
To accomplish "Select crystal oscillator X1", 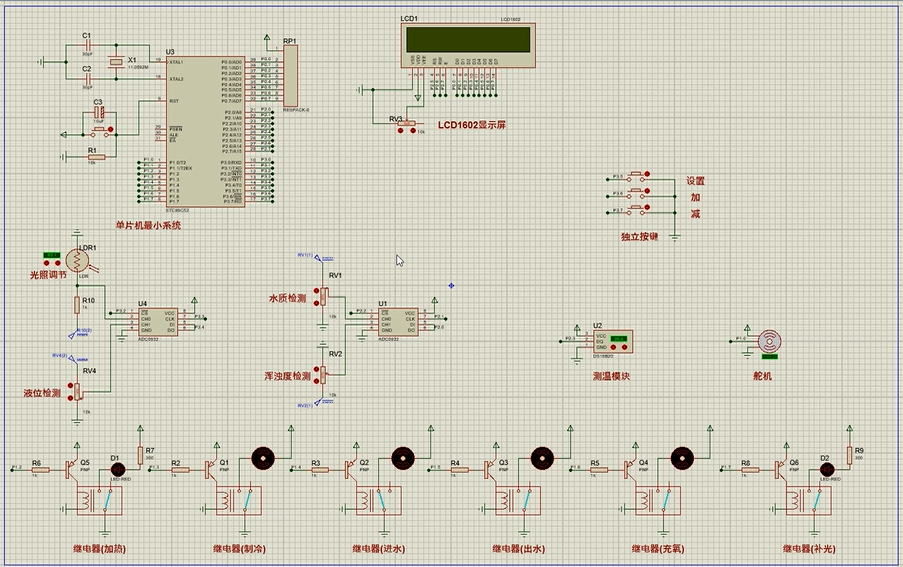I will [116, 61].
